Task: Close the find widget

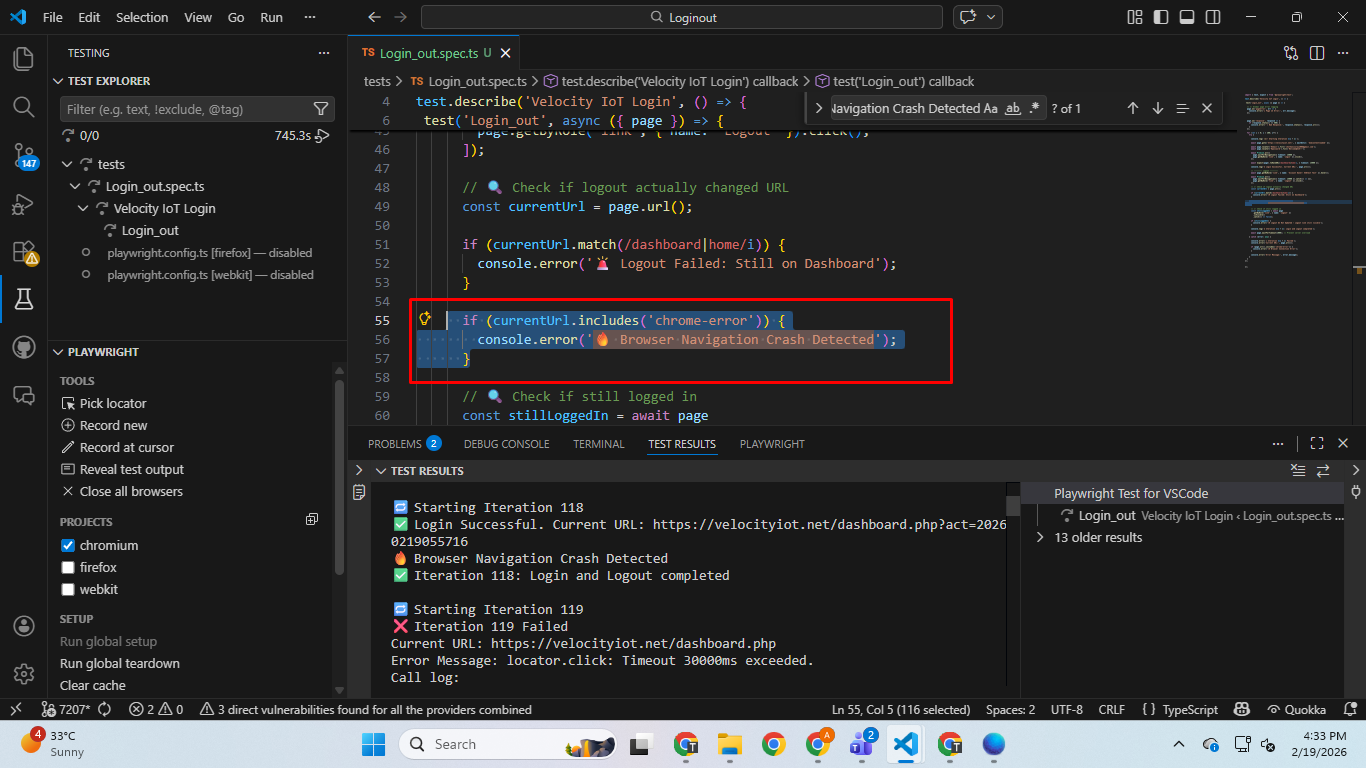Action: point(1207,108)
